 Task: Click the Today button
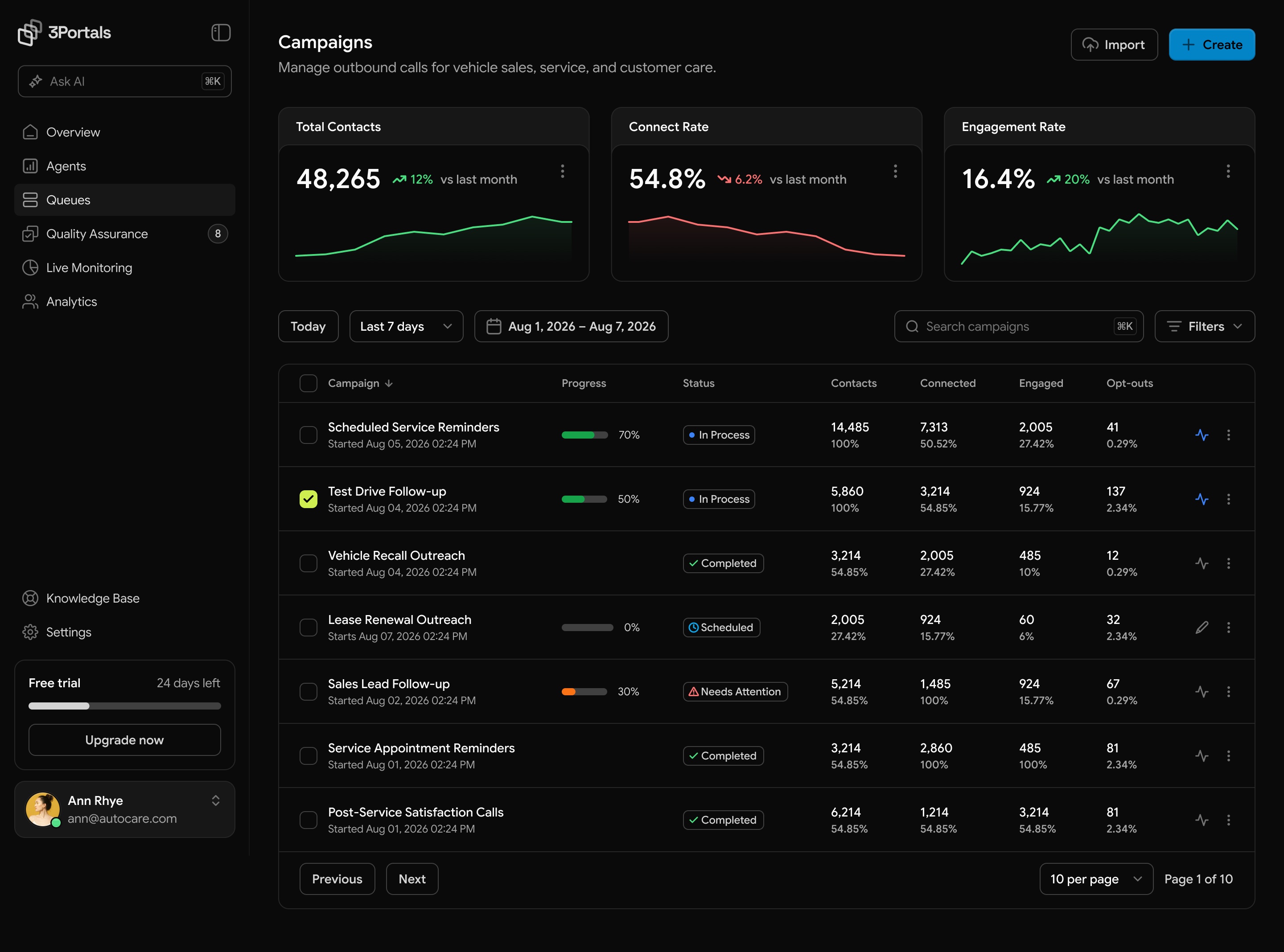pos(309,327)
